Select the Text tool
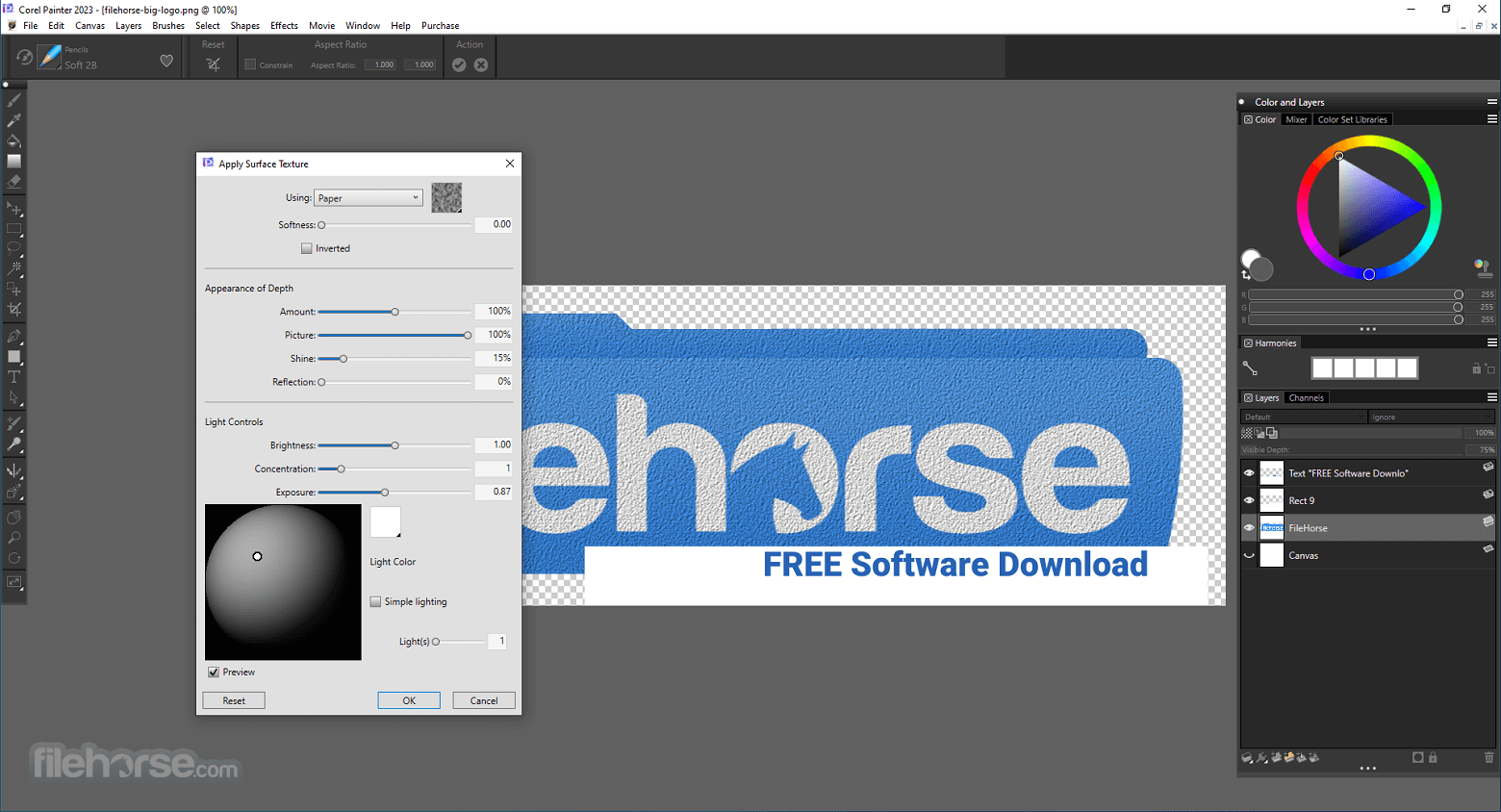This screenshot has height=812, width=1501. pyautogui.click(x=14, y=377)
